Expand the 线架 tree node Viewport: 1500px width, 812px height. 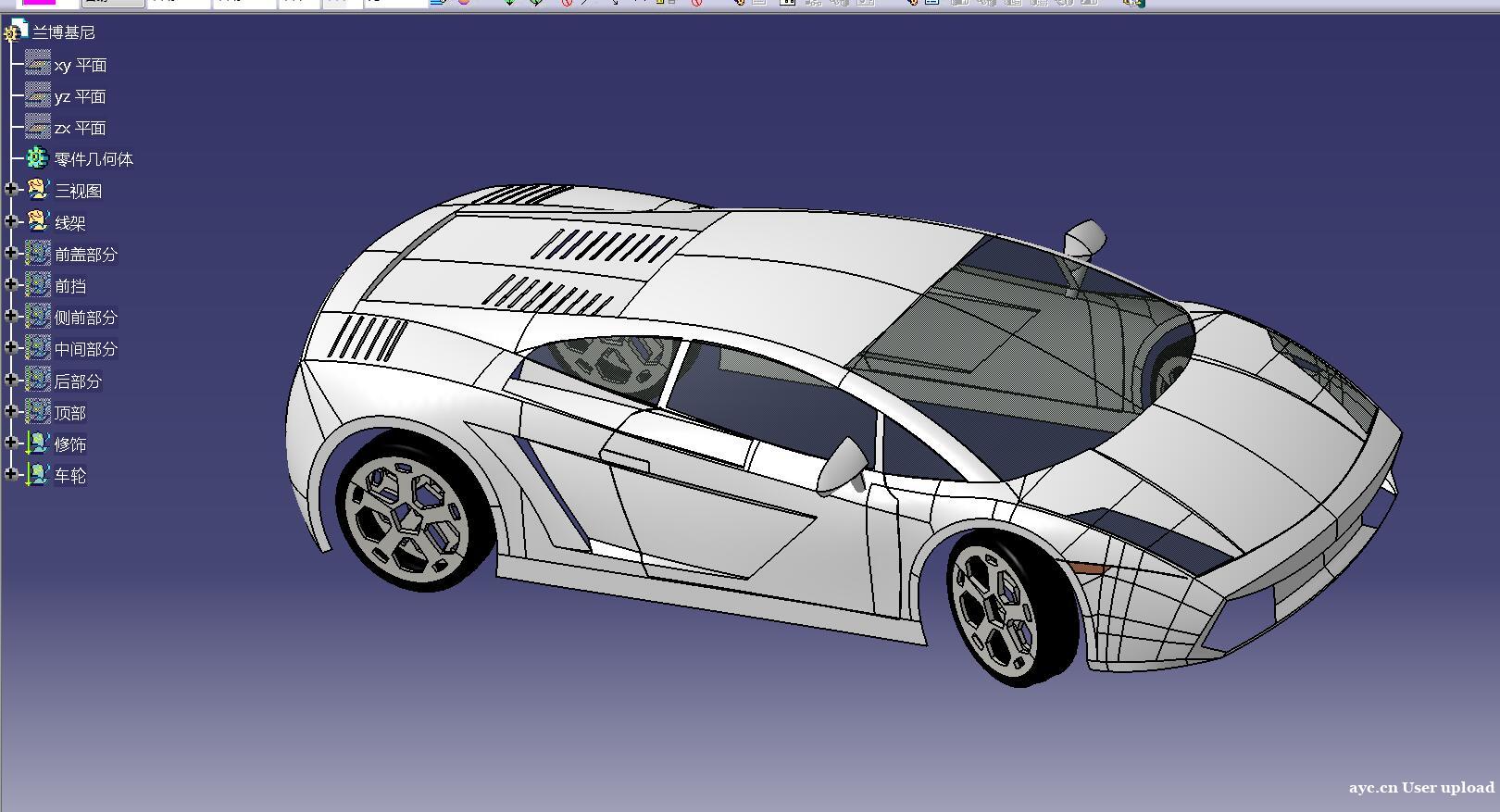pyautogui.click(x=11, y=221)
